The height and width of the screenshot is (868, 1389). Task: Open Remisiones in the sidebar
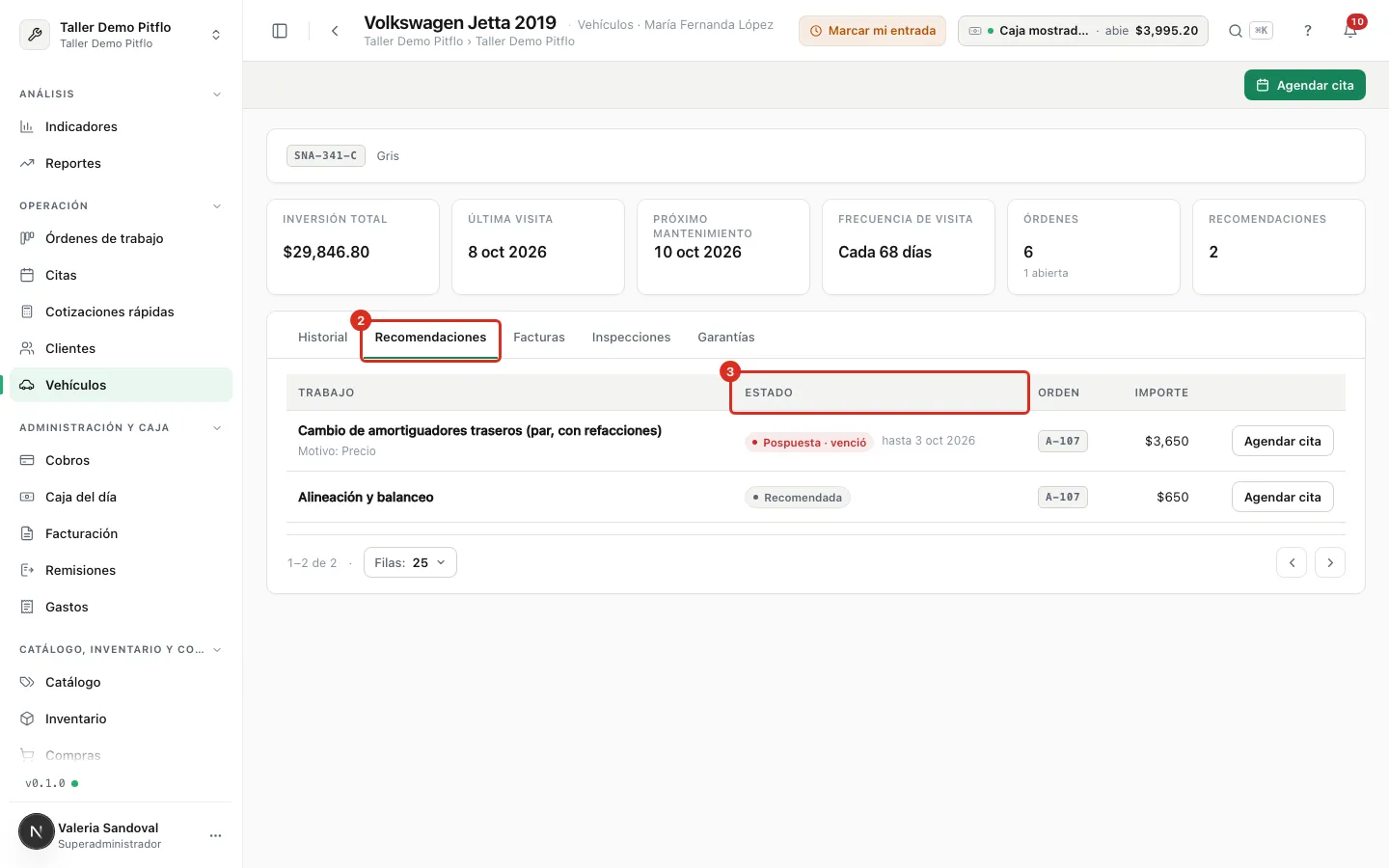121,570
